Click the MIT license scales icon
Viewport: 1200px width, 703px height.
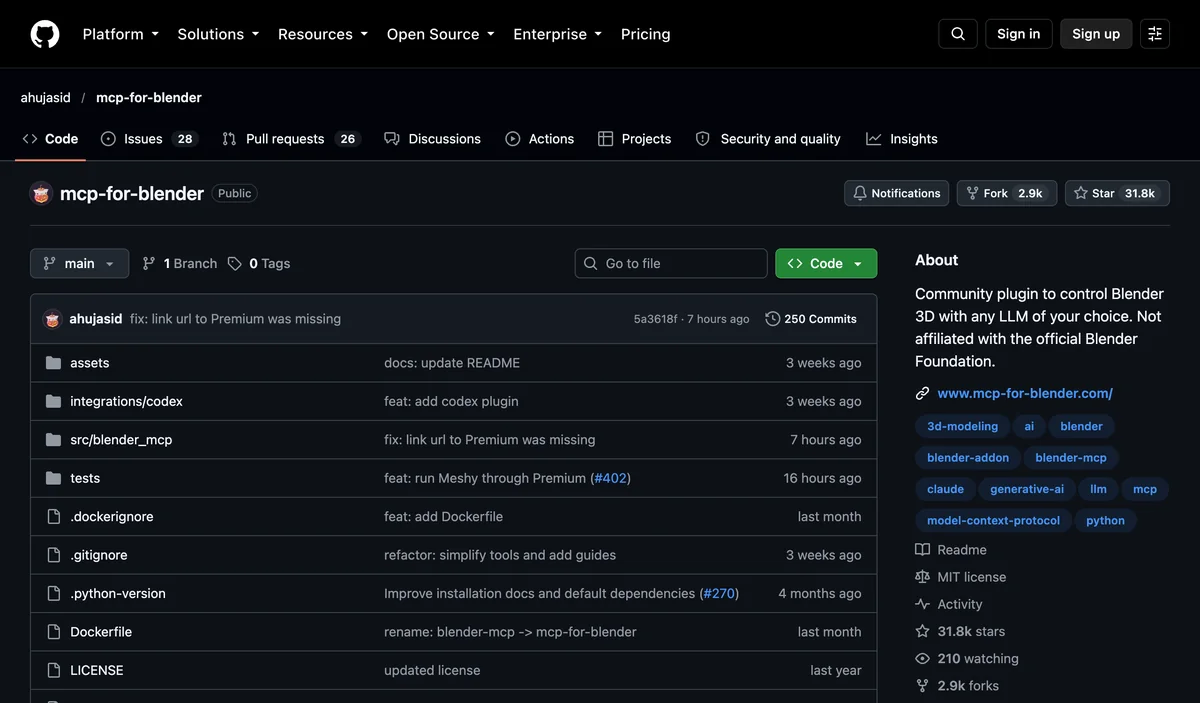923,577
